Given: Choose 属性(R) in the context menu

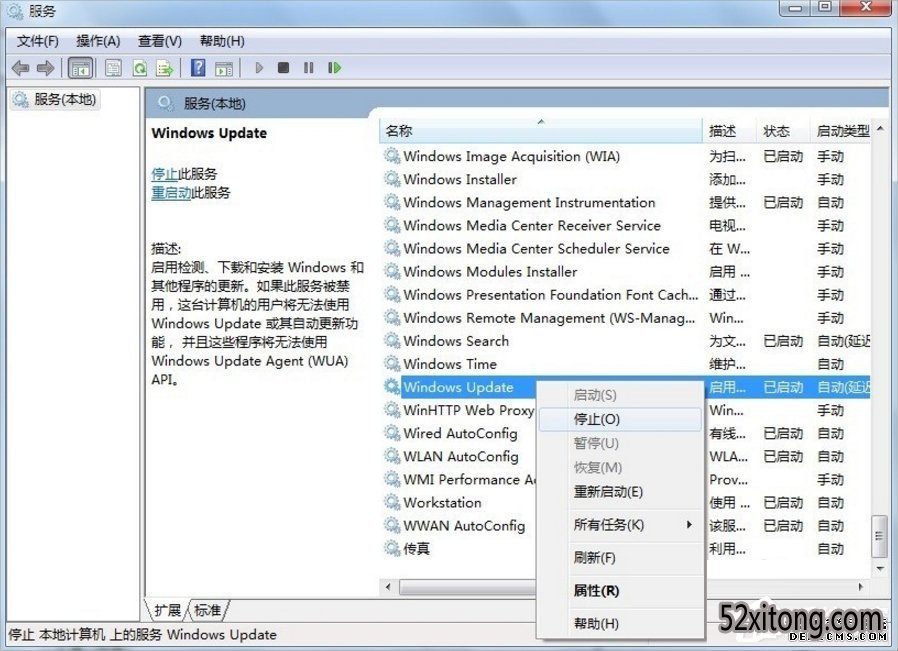Looking at the screenshot, I should [620, 591].
